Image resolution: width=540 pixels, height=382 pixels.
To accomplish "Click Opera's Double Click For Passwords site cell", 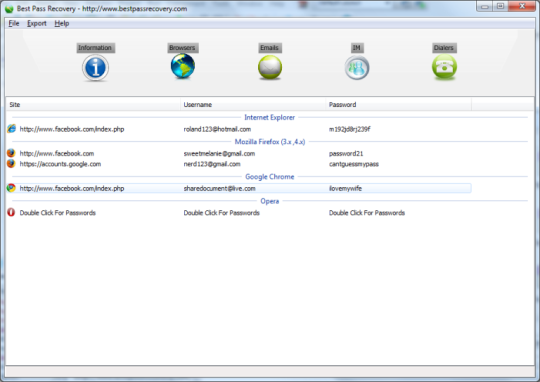I will (x=58, y=213).
